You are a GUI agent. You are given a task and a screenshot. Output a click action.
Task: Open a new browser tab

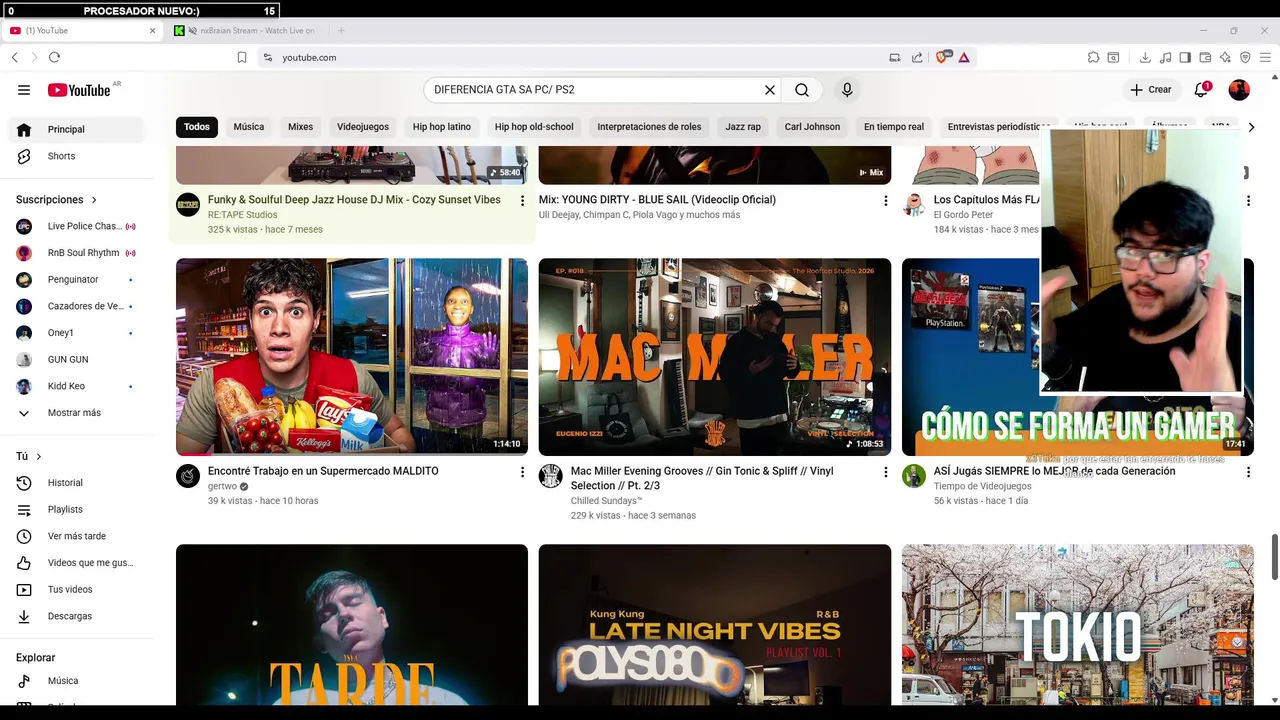click(341, 31)
